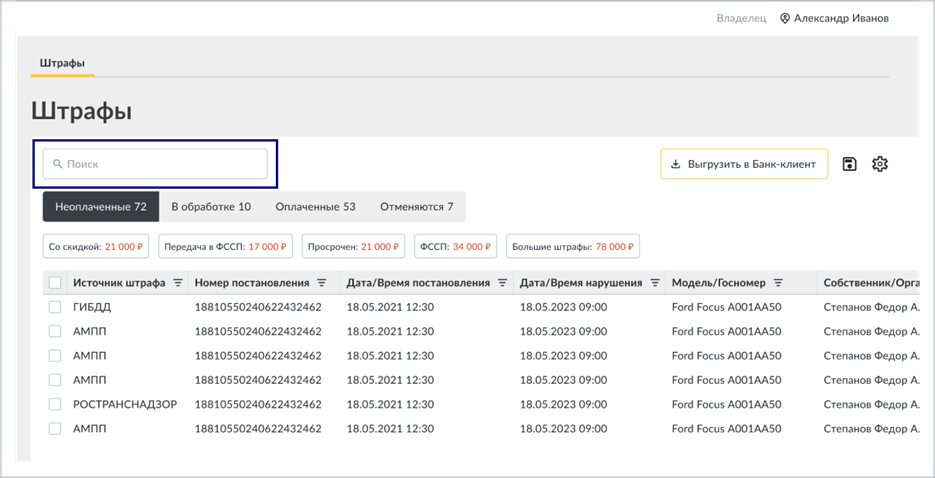Click the Штрафы page heading
The image size is (935, 478).
(81, 111)
